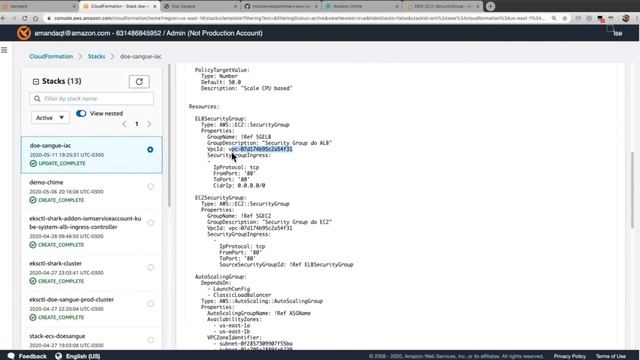Open the Terms of Use link
Screen dimensions: 640x360
coord(611,356)
